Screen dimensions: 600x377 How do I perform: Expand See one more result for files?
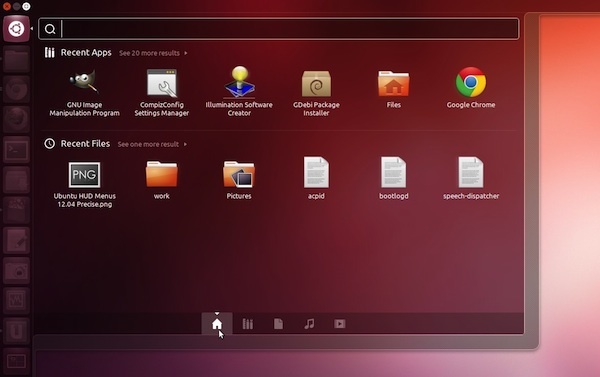tap(152, 144)
